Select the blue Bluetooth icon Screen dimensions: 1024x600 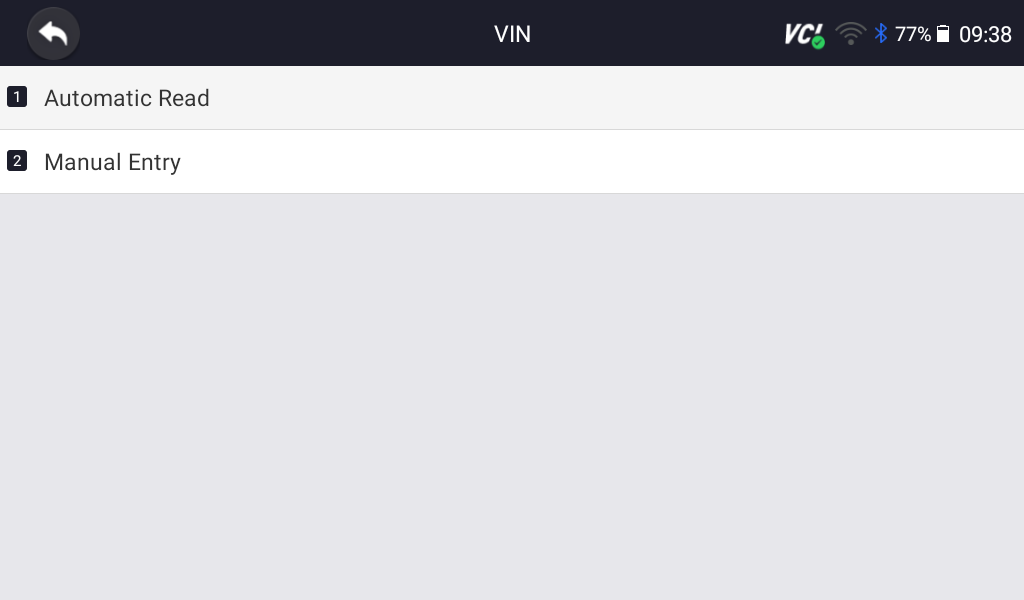pos(880,33)
